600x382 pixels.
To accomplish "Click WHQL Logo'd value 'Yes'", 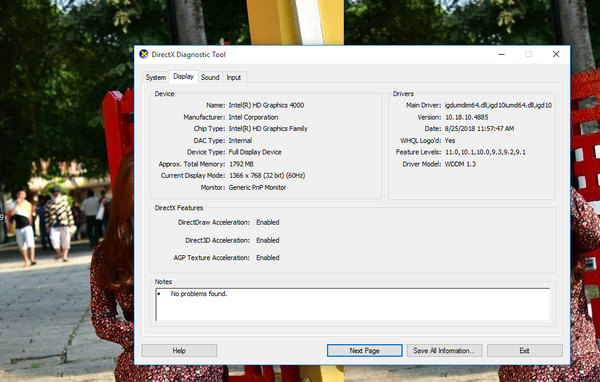I will (450, 140).
